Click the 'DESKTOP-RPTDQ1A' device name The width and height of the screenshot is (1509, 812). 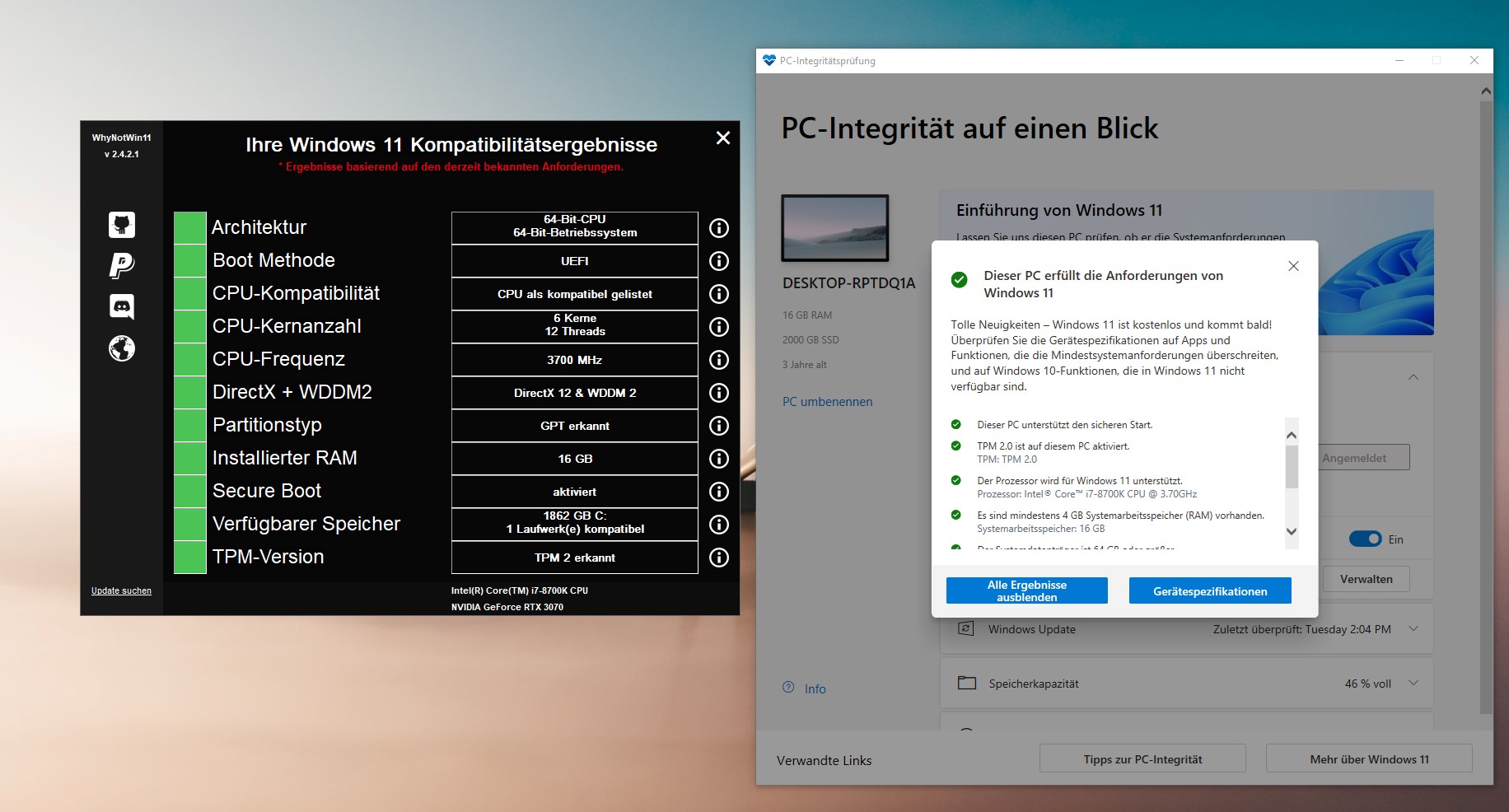coord(848,282)
